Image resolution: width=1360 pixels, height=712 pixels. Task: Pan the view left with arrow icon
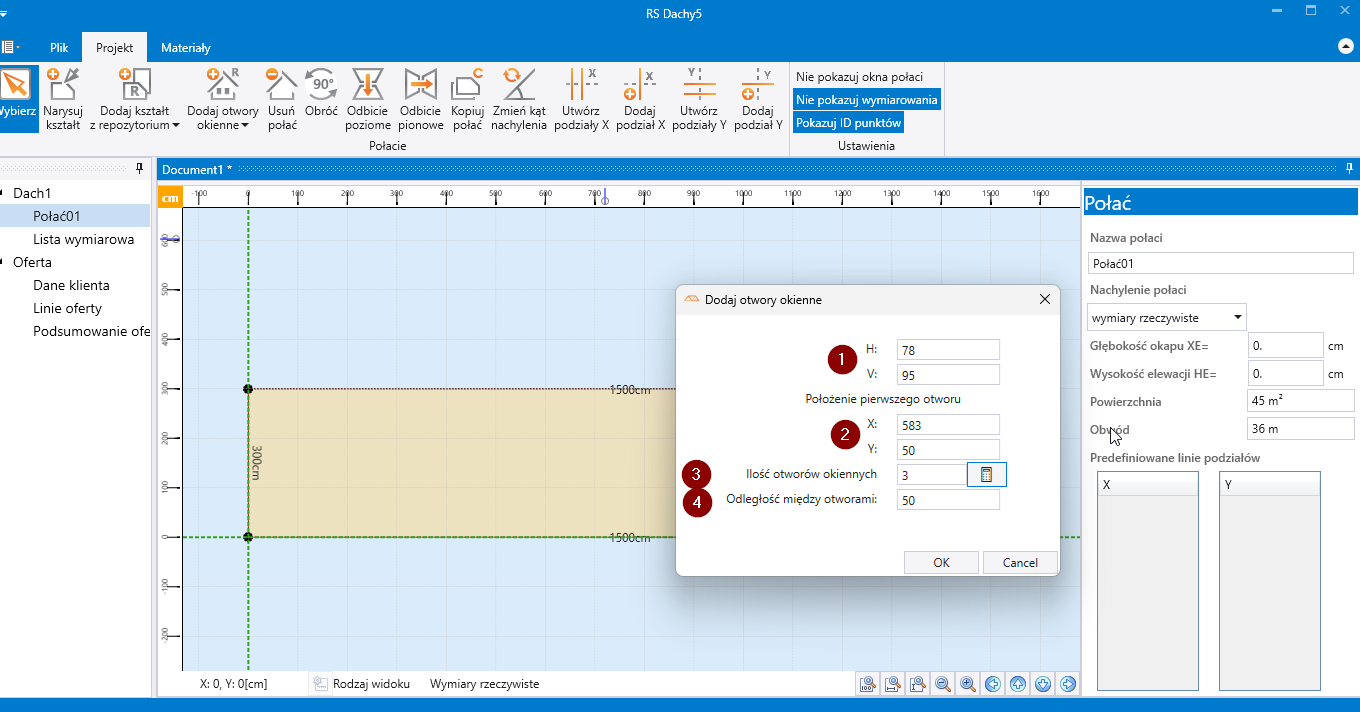click(993, 684)
